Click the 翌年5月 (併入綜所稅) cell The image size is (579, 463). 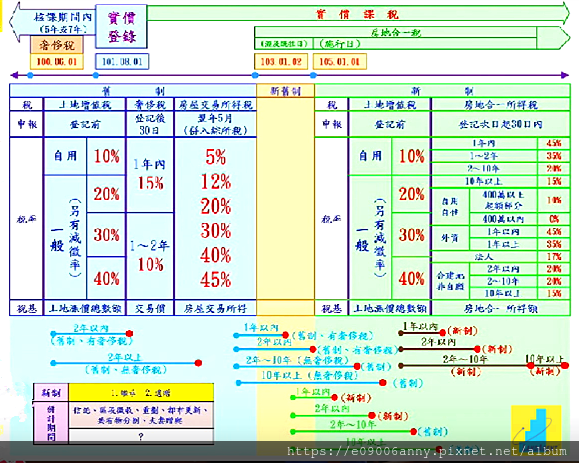coord(215,124)
